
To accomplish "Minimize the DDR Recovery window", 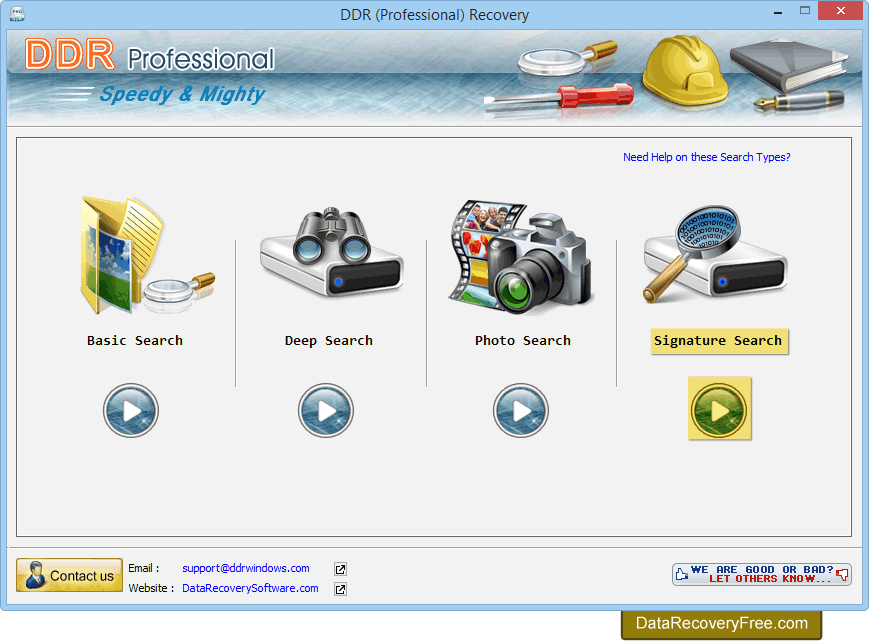I will click(x=778, y=12).
